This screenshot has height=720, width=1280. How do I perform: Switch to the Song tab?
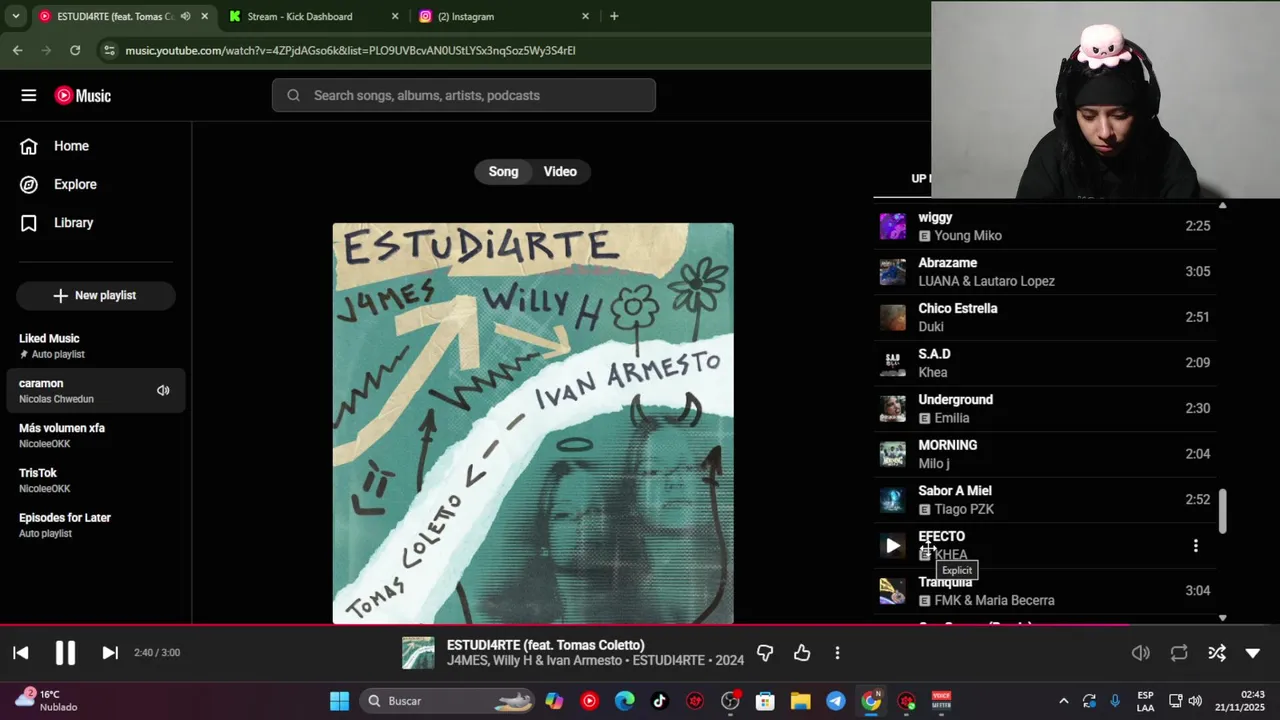click(503, 172)
